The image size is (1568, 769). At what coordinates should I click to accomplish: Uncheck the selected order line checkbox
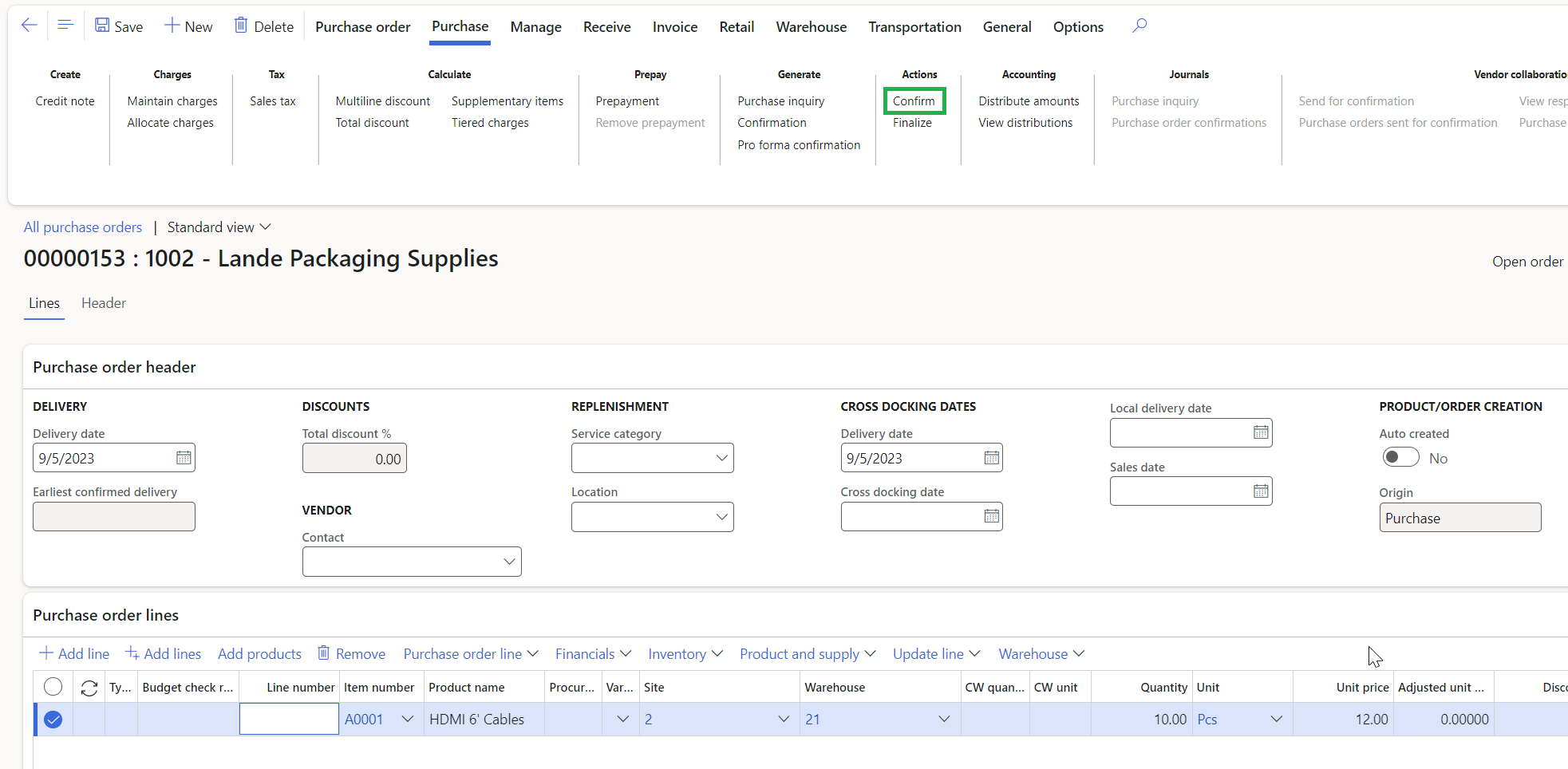[53, 719]
